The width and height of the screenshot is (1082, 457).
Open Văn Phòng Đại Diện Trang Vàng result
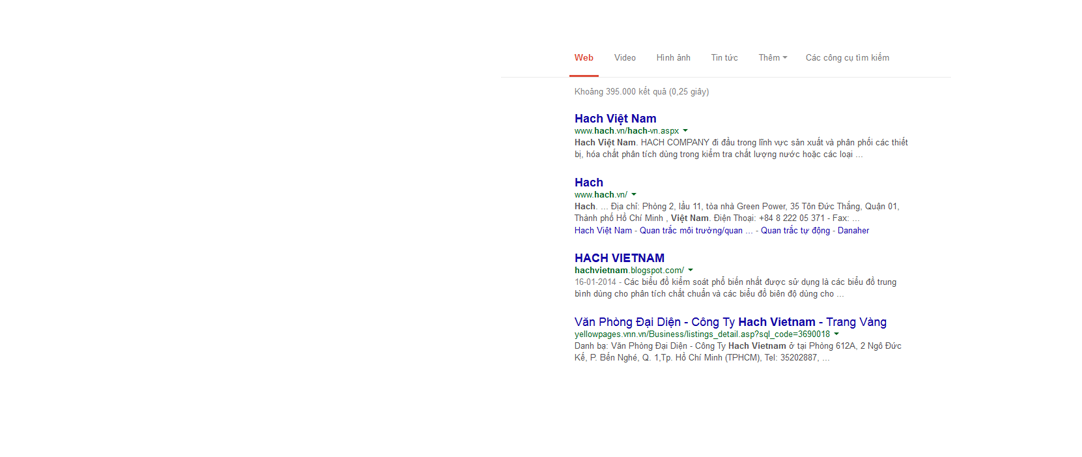coord(730,322)
